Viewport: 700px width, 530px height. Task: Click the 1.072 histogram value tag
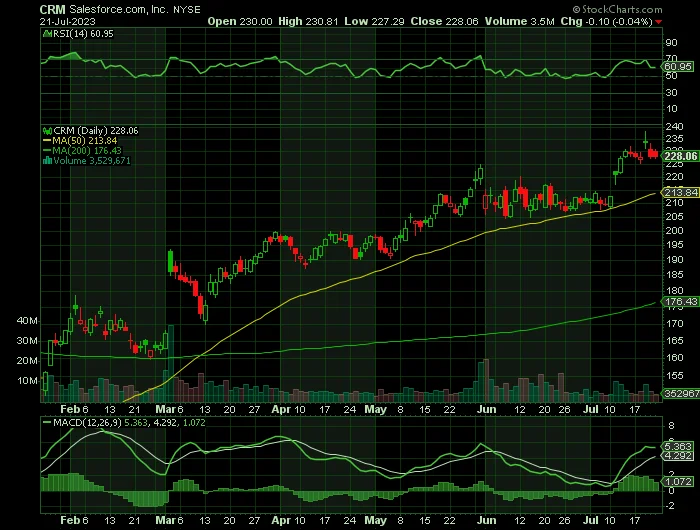coord(679,482)
